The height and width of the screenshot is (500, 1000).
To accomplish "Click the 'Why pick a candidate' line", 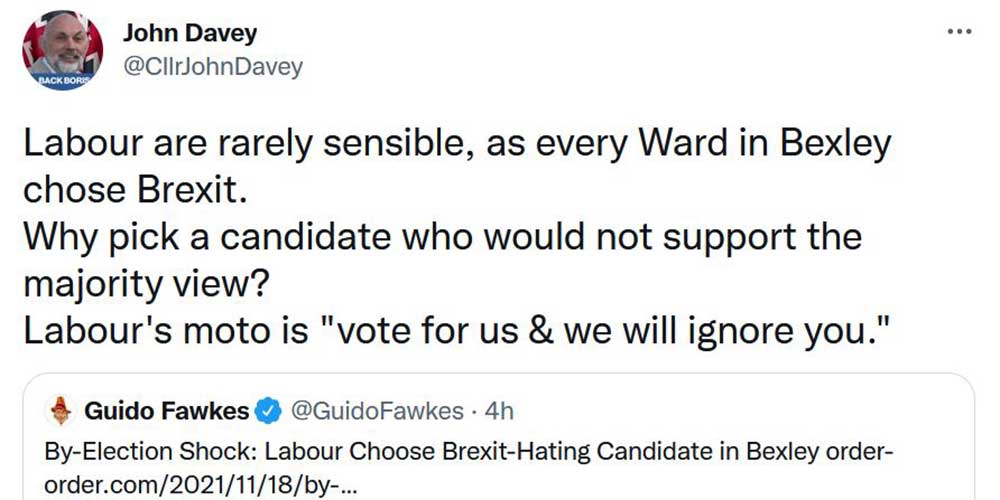I will point(442,237).
